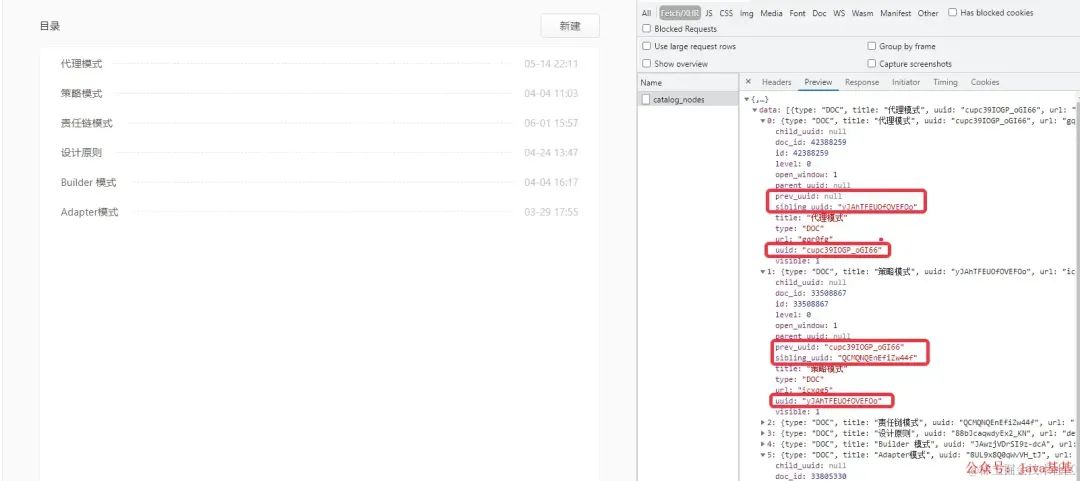Collapse the data array node

click(x=754, y=110)
